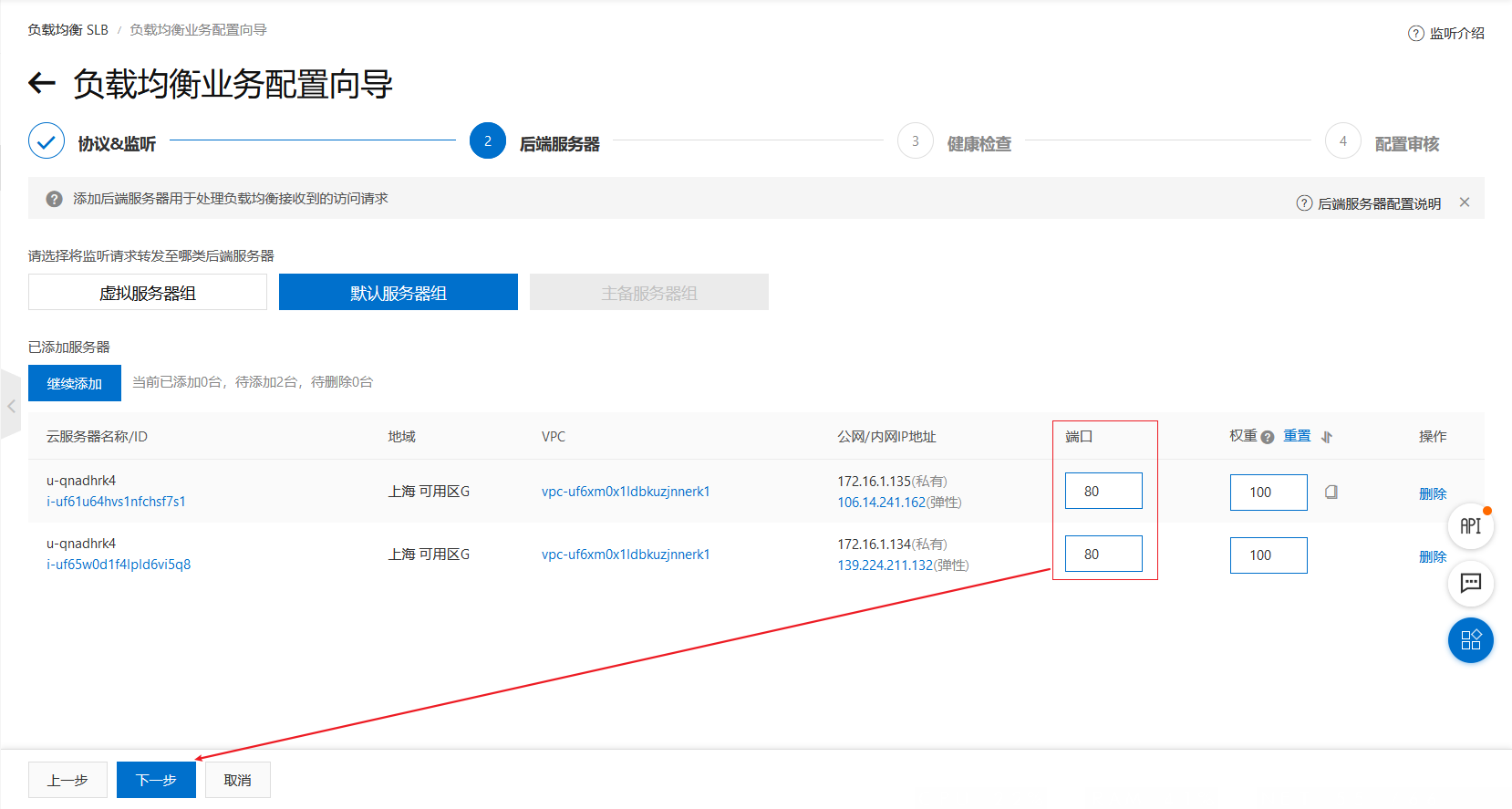Select step 4 配置审核
This screenshot has height=809, width=1512.
tap(1383, 142)
